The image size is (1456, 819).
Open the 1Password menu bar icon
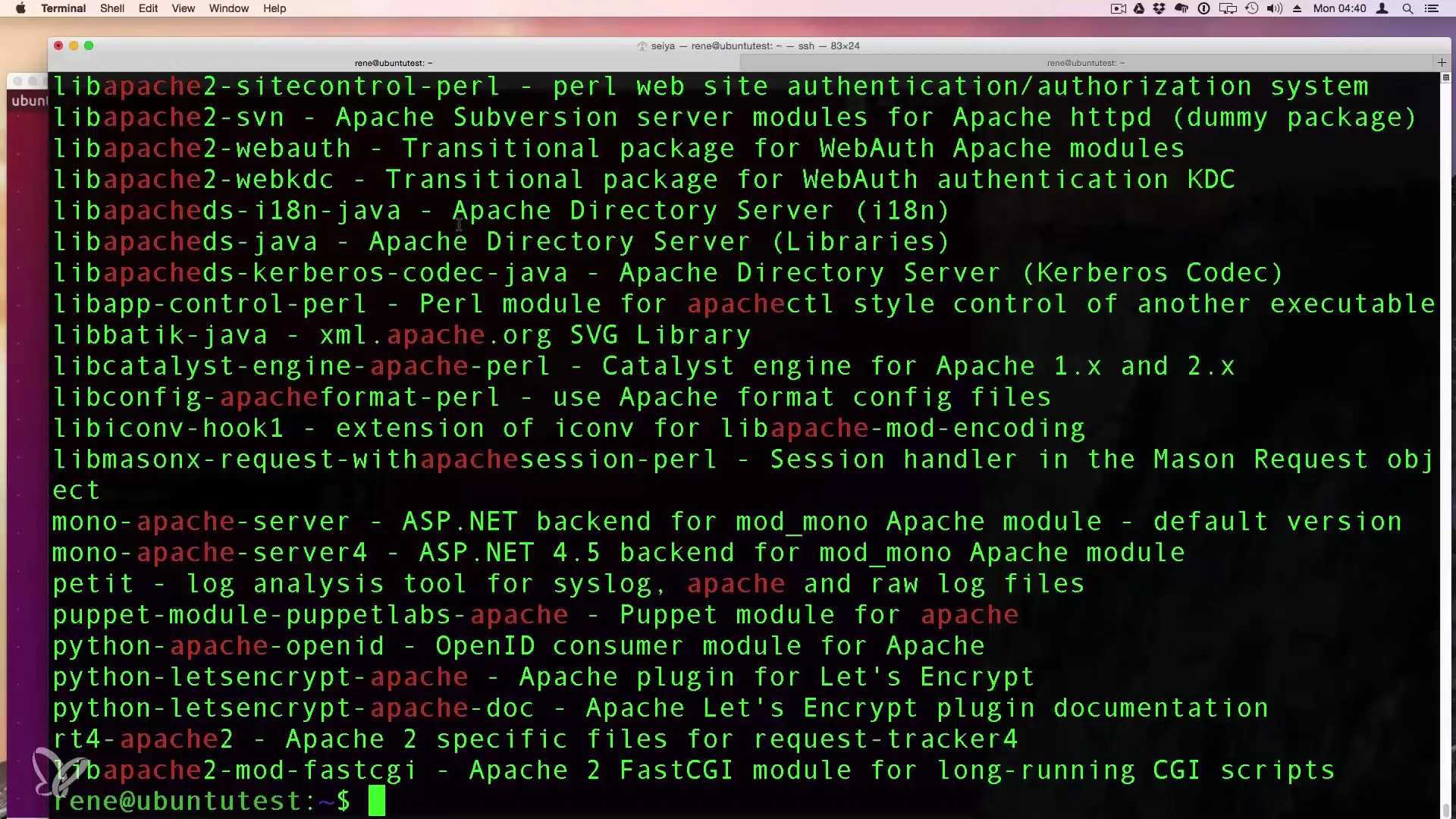(x=1203, y=8)
